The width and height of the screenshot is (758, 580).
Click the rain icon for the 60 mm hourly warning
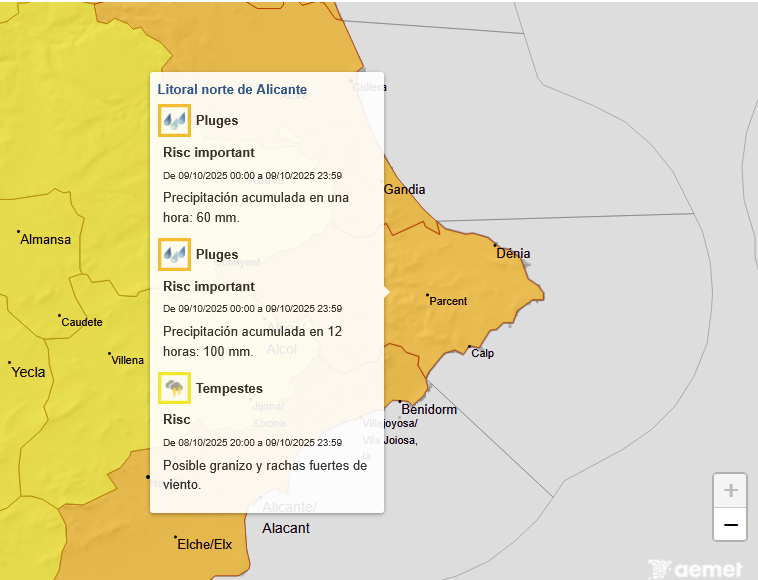pyautogui.click(x=174, y=121)
